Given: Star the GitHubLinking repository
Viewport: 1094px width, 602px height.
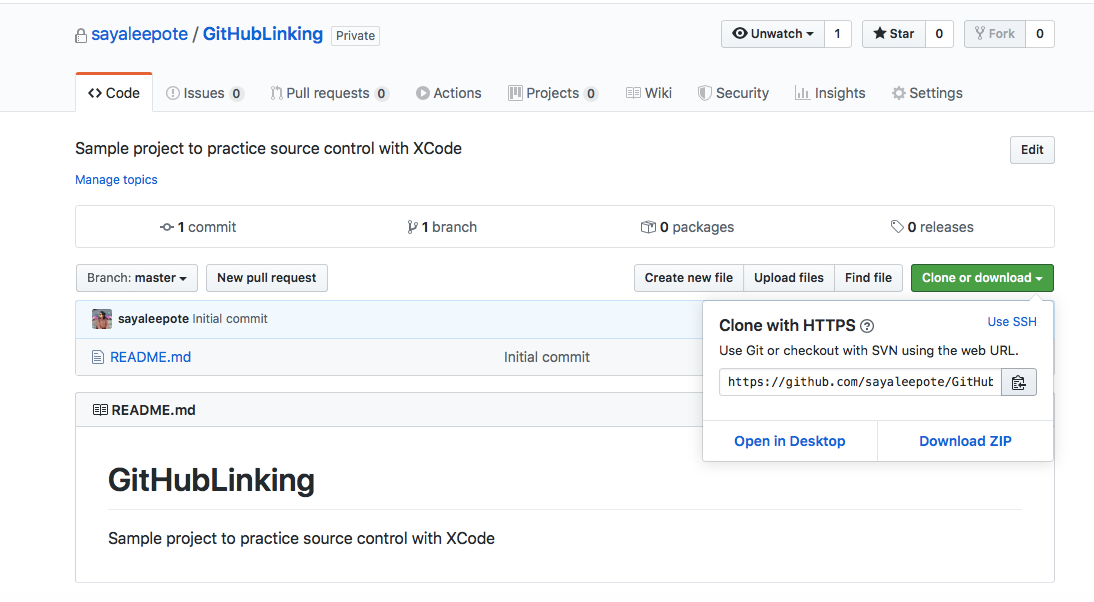Looking at the screenshot, I should click(x=893, y=34).
